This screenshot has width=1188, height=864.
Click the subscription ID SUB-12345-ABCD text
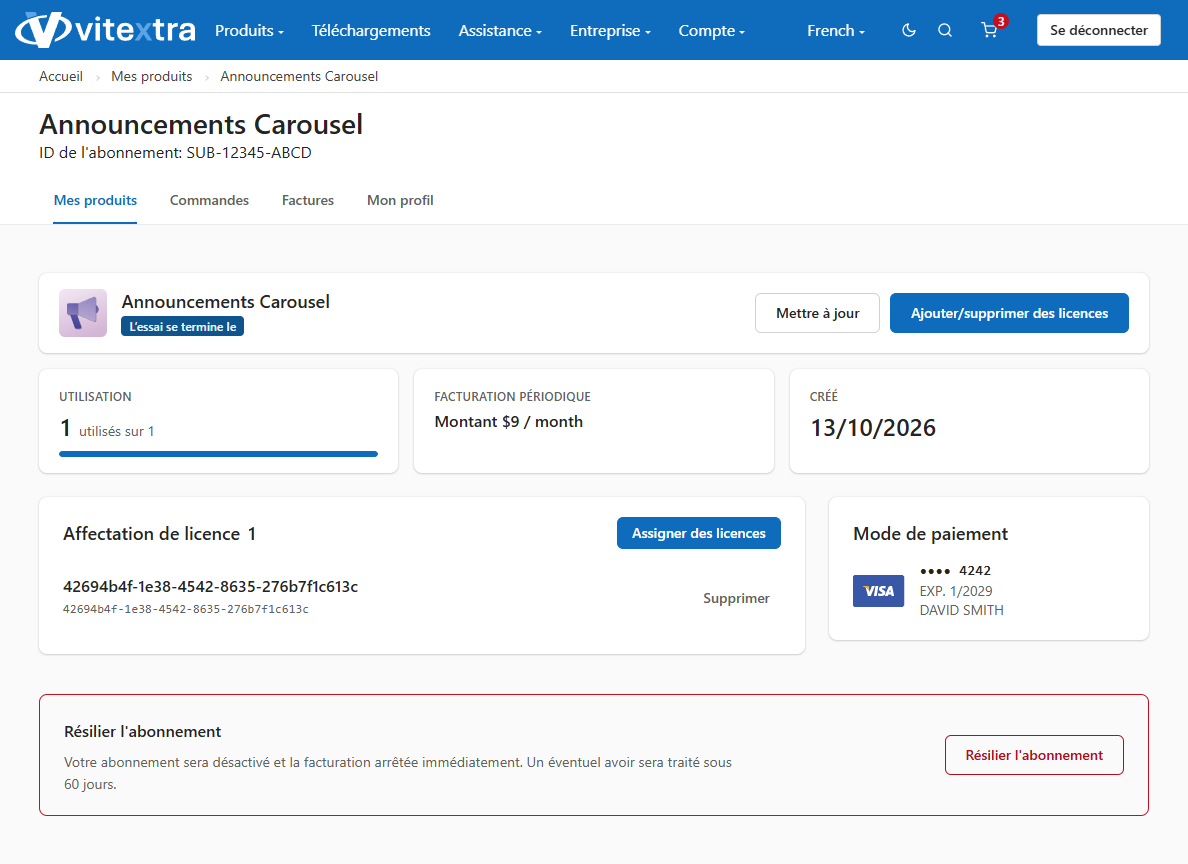click(x=249, y=153)
